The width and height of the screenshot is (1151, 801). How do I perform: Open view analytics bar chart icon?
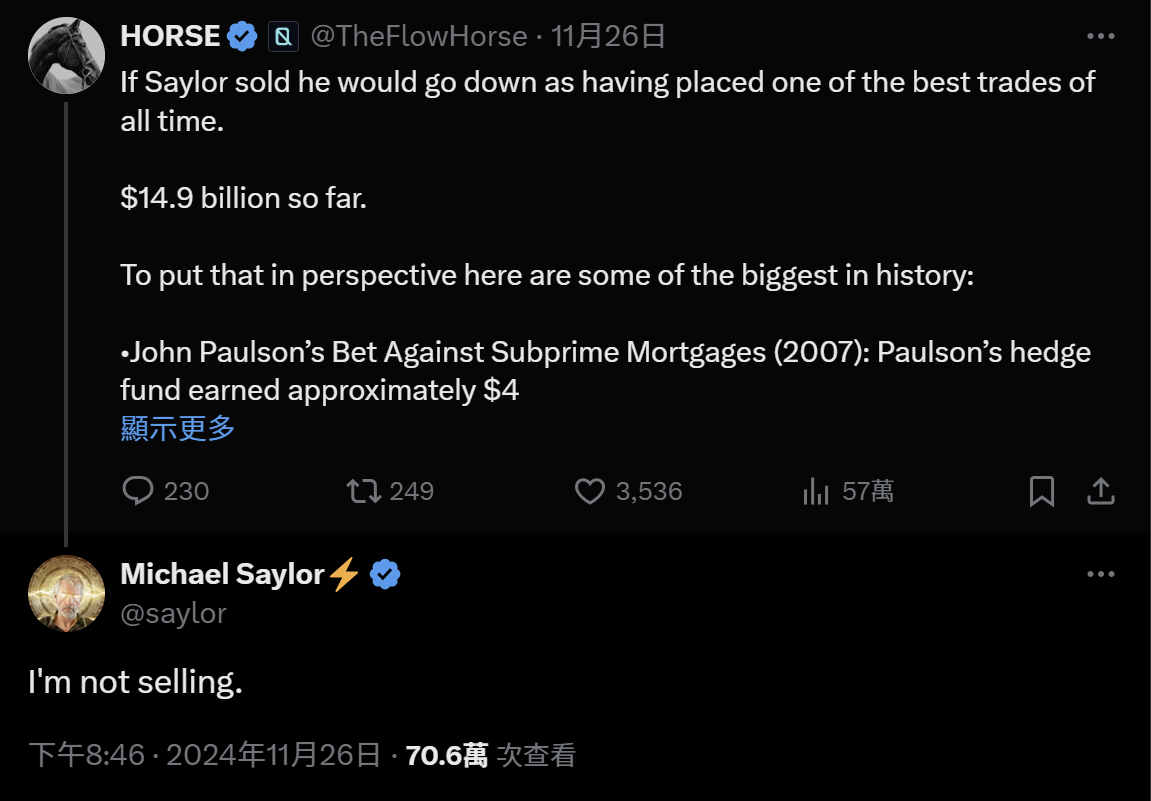816,491
